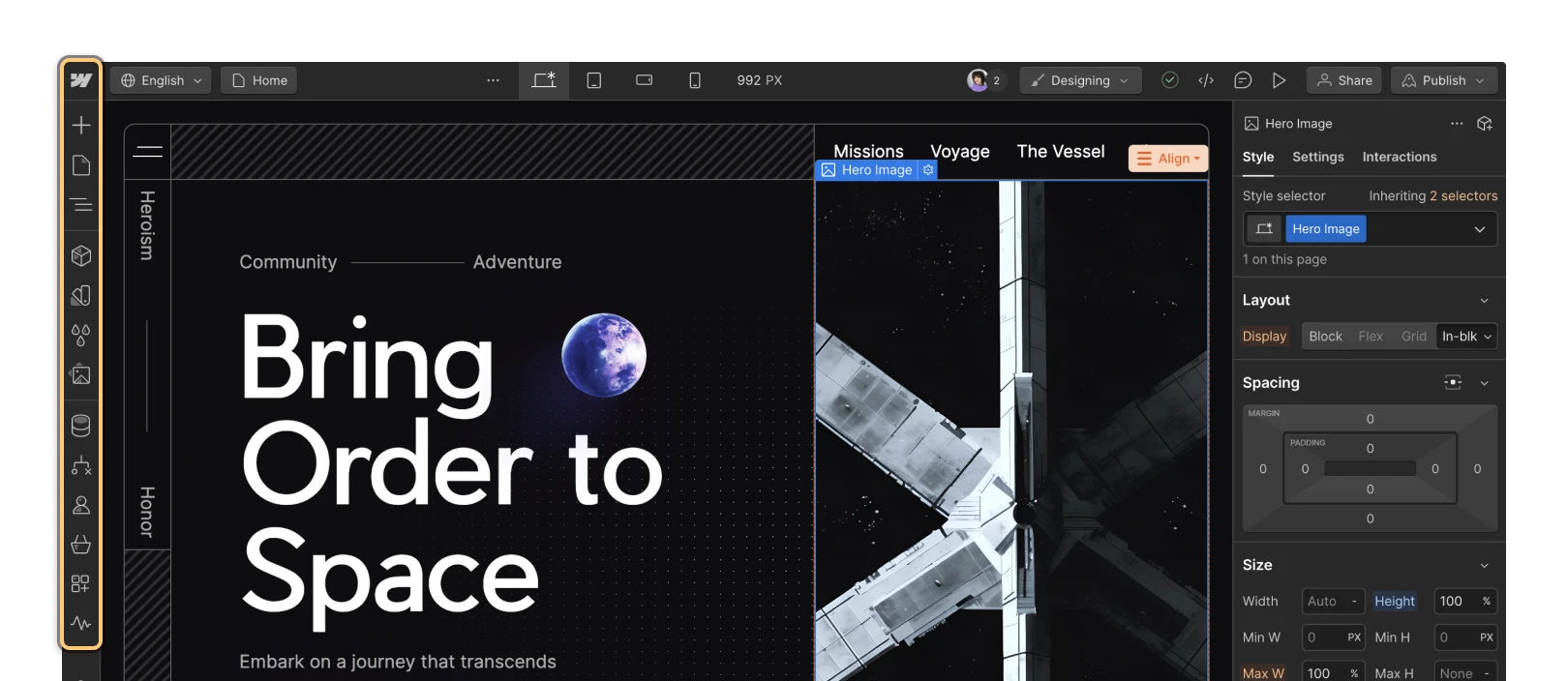Collapse the Spacing section
Screen dimensions: 1568x681
1484,383
